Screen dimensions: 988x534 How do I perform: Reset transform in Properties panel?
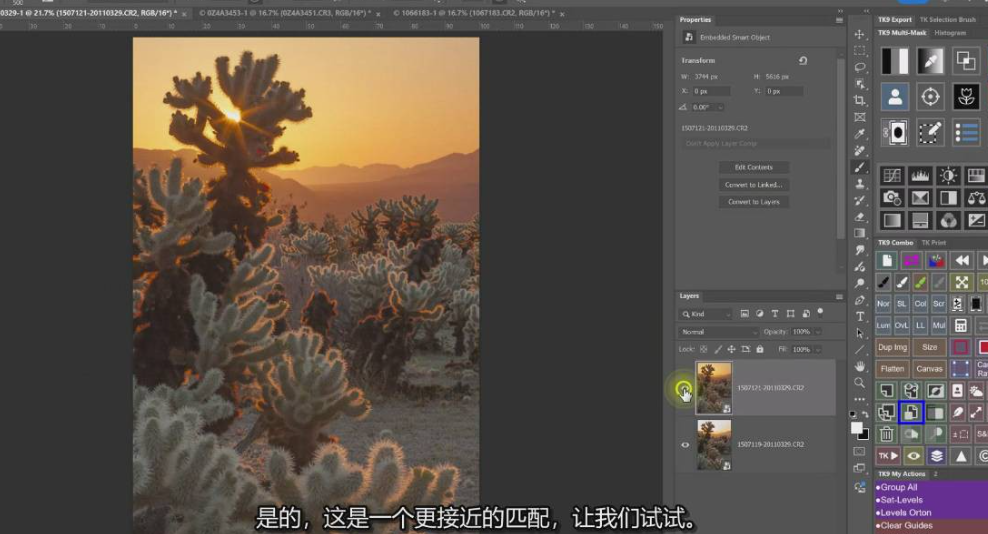tap(802, 61)
